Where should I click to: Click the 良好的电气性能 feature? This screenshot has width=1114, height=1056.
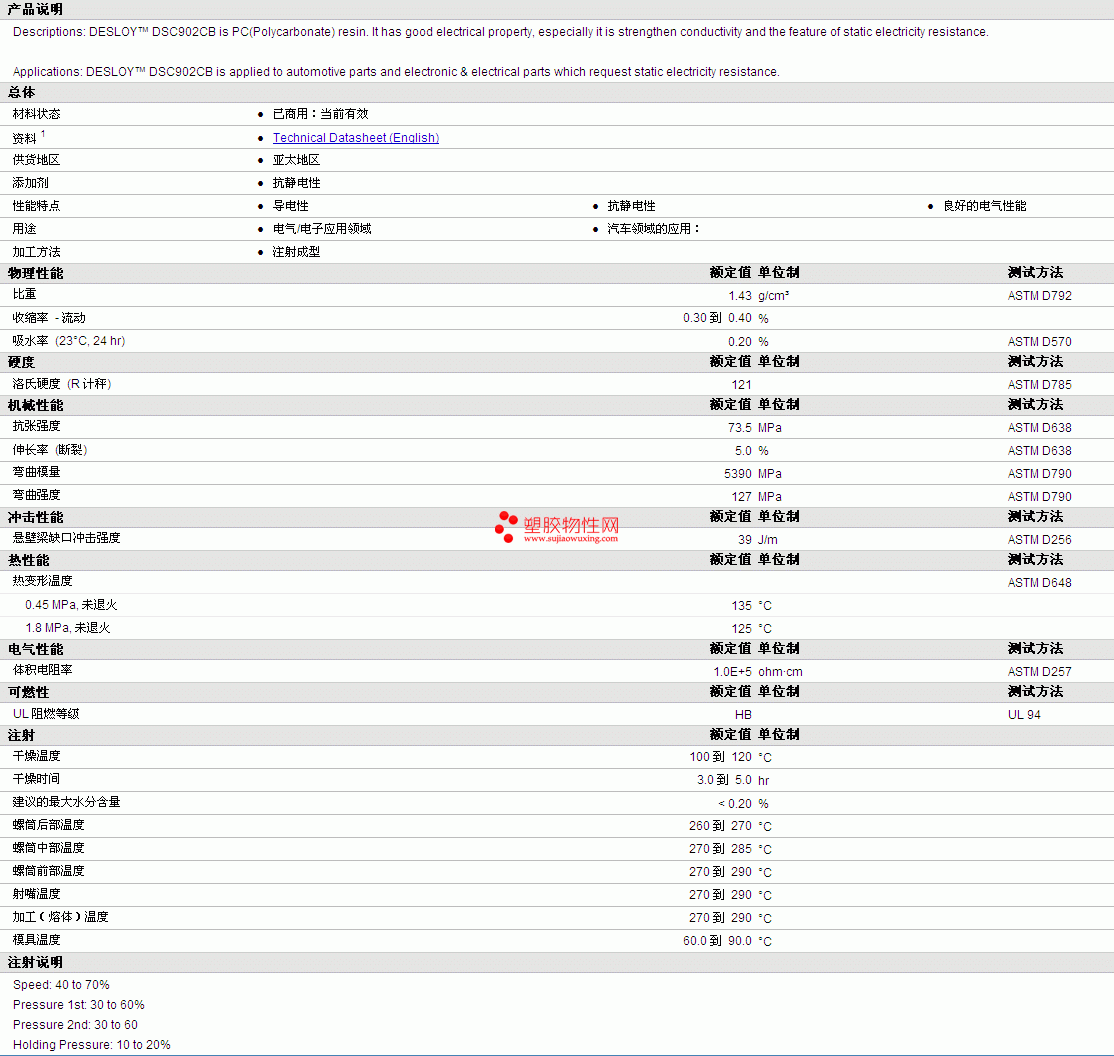click(985, 205)
